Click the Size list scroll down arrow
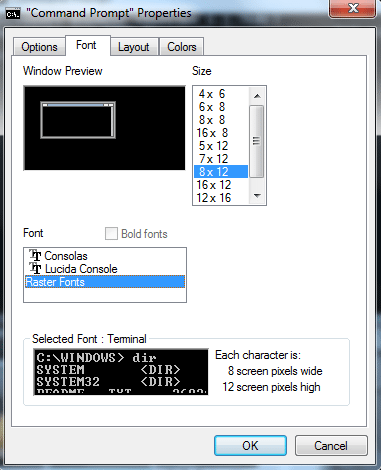381x470 pixels. [257, 196]
